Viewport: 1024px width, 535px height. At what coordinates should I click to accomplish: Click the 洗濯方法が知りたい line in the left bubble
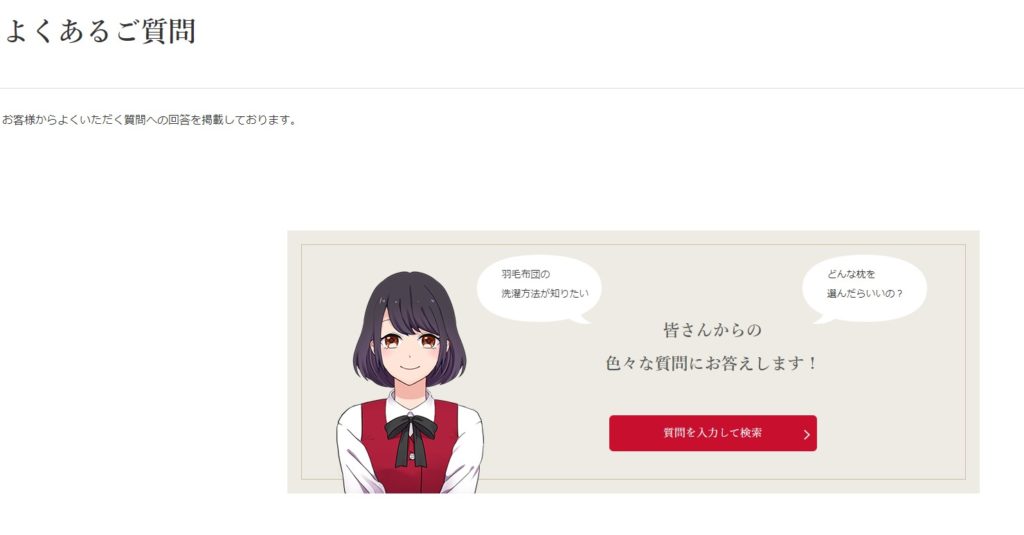[545, 293]
